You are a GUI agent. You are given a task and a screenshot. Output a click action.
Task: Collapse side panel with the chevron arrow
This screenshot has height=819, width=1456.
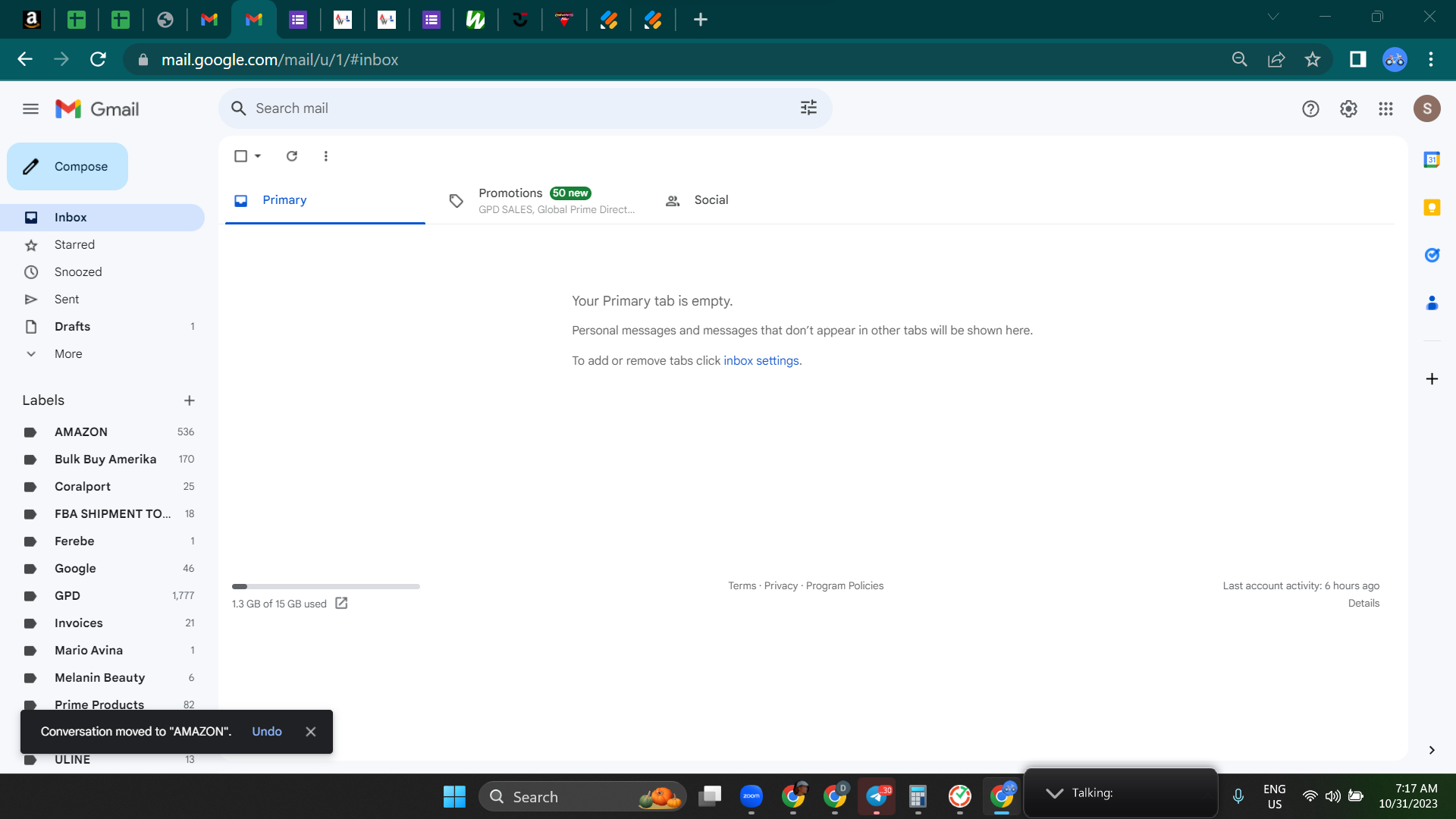coord(1432,751)
